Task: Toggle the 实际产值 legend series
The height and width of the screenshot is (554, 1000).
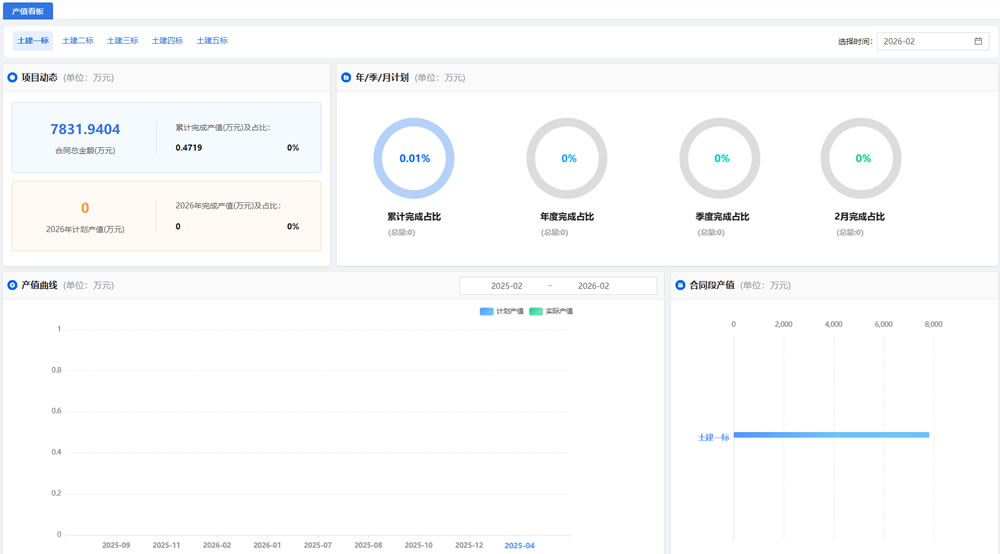Action: pyautogui.click(x=551, y=311)
